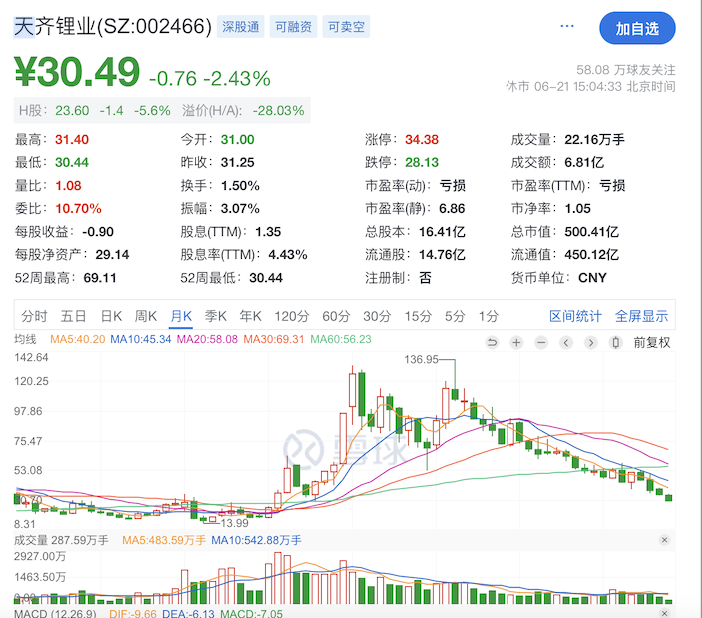Click the candlestick style icon beside 前复权

point(616,343)
